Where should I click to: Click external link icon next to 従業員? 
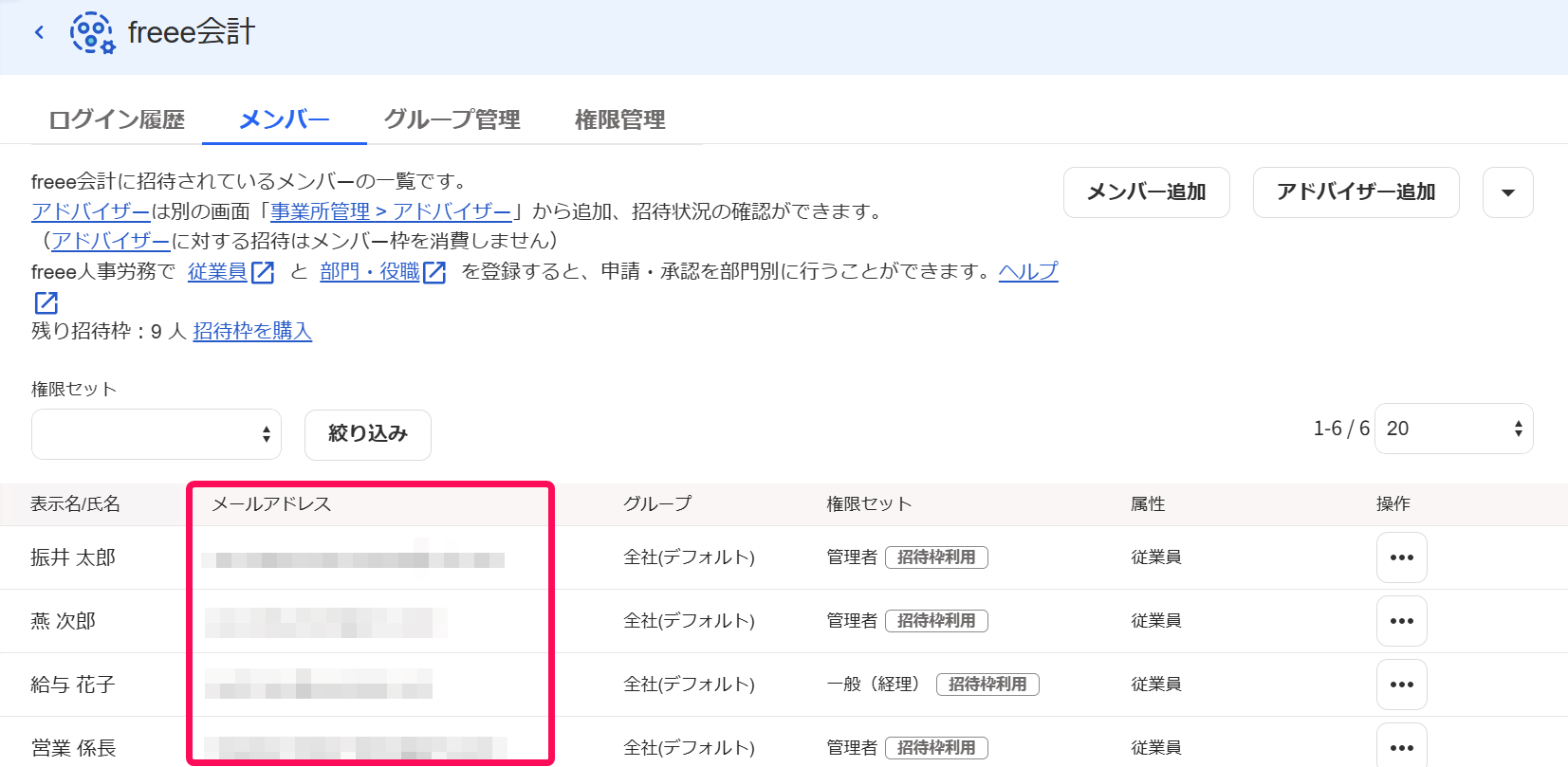point(263,273)
